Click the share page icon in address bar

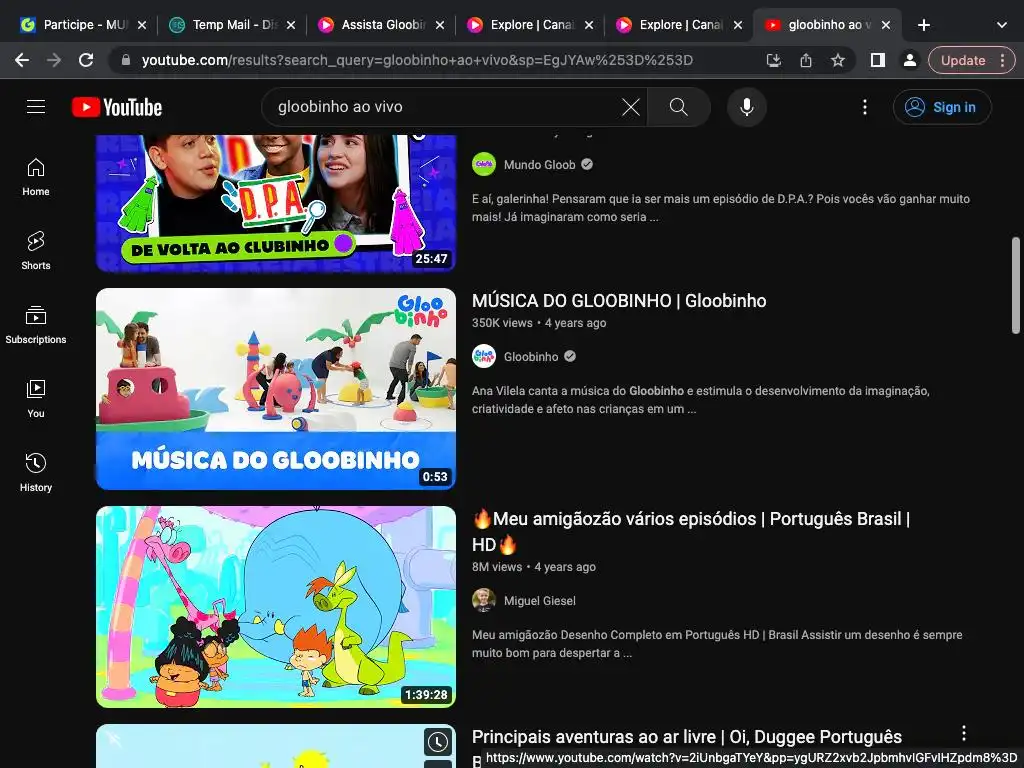coord(806,61)
